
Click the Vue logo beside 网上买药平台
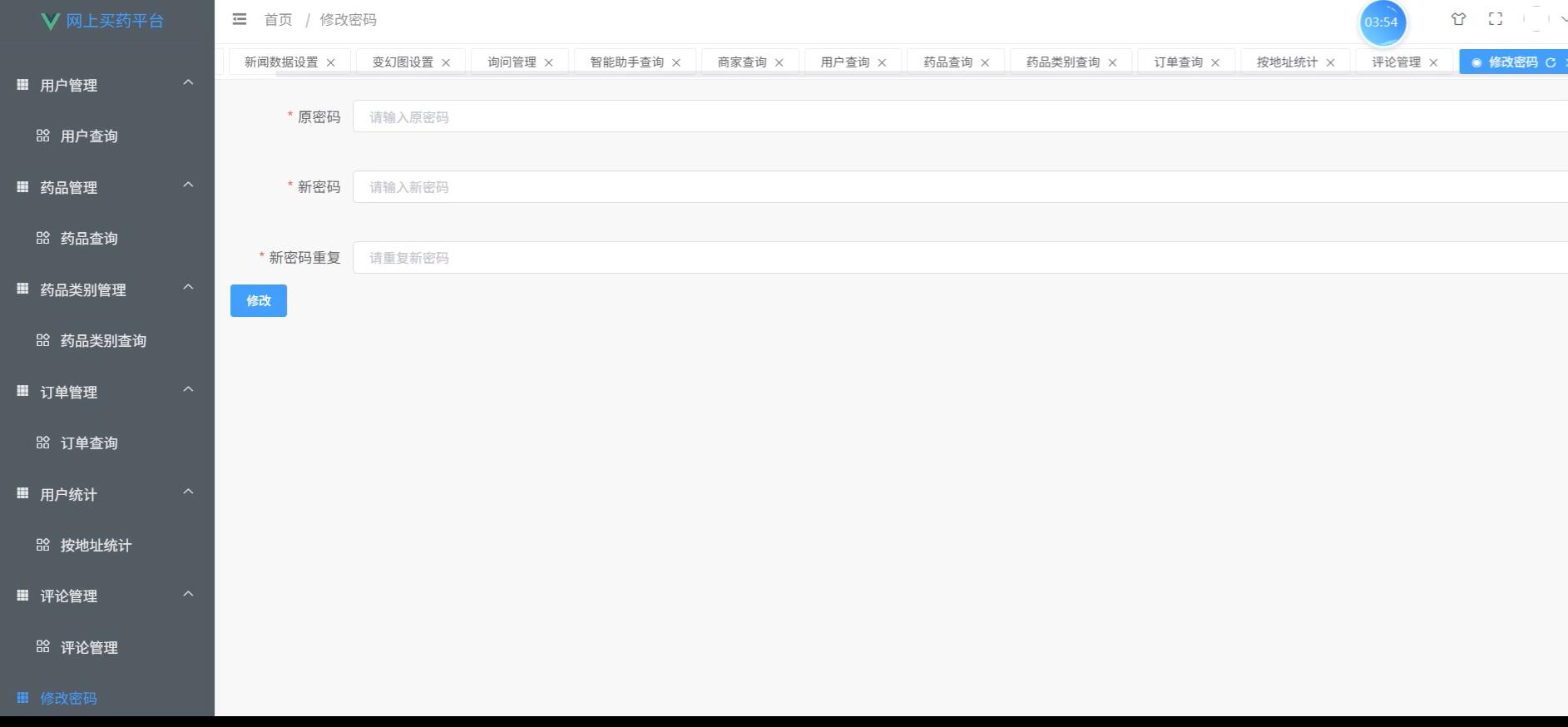(50, 21)
